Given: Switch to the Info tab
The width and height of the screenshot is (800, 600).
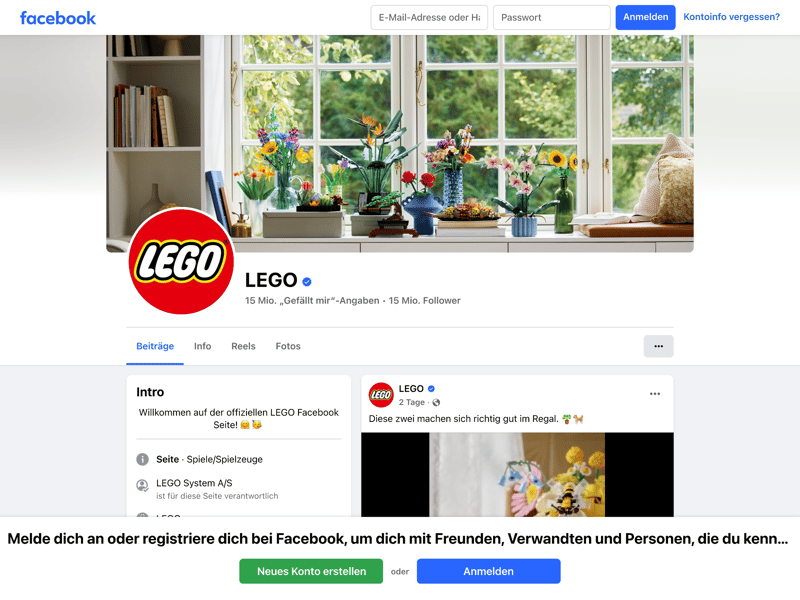Looking at the screenshot, I should (203, 346).
